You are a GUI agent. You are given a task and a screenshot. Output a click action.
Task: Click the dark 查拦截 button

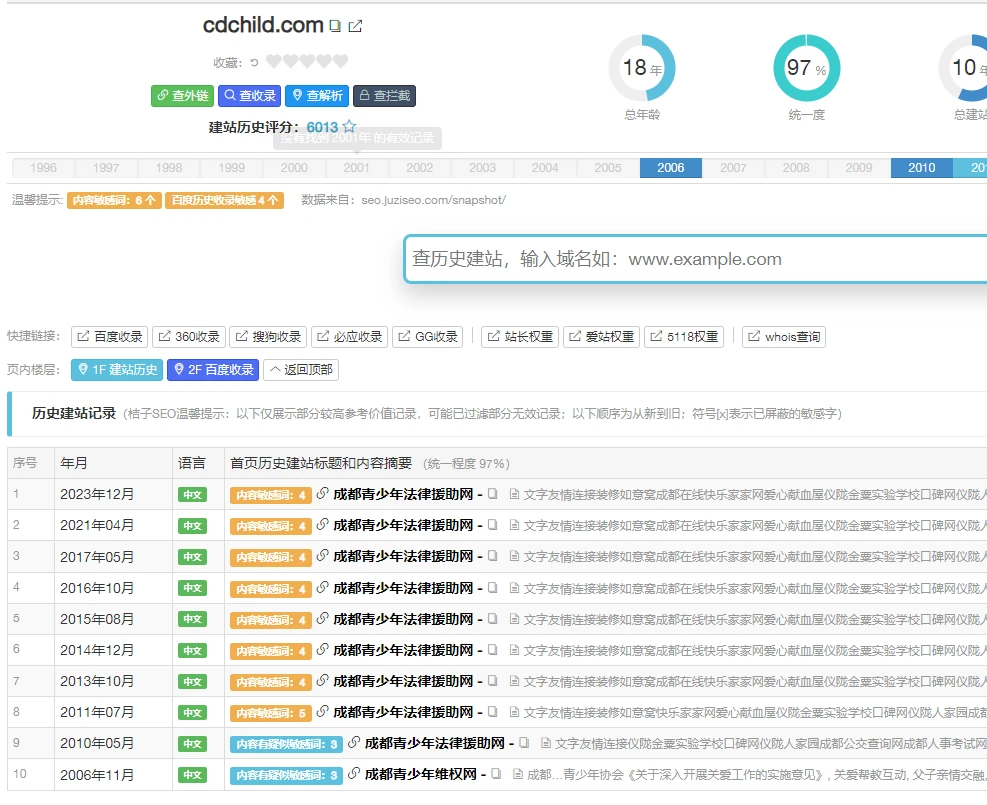(x=384, y=96)
